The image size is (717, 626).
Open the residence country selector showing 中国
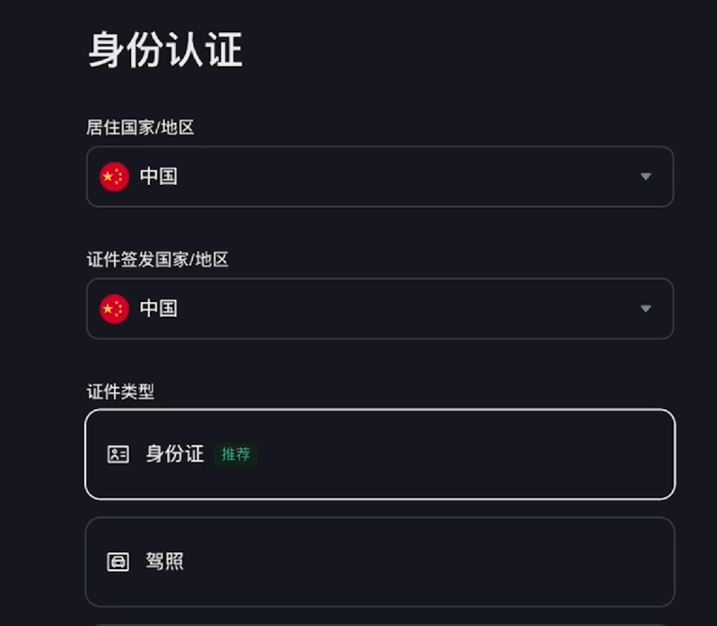tap(380, 177)
